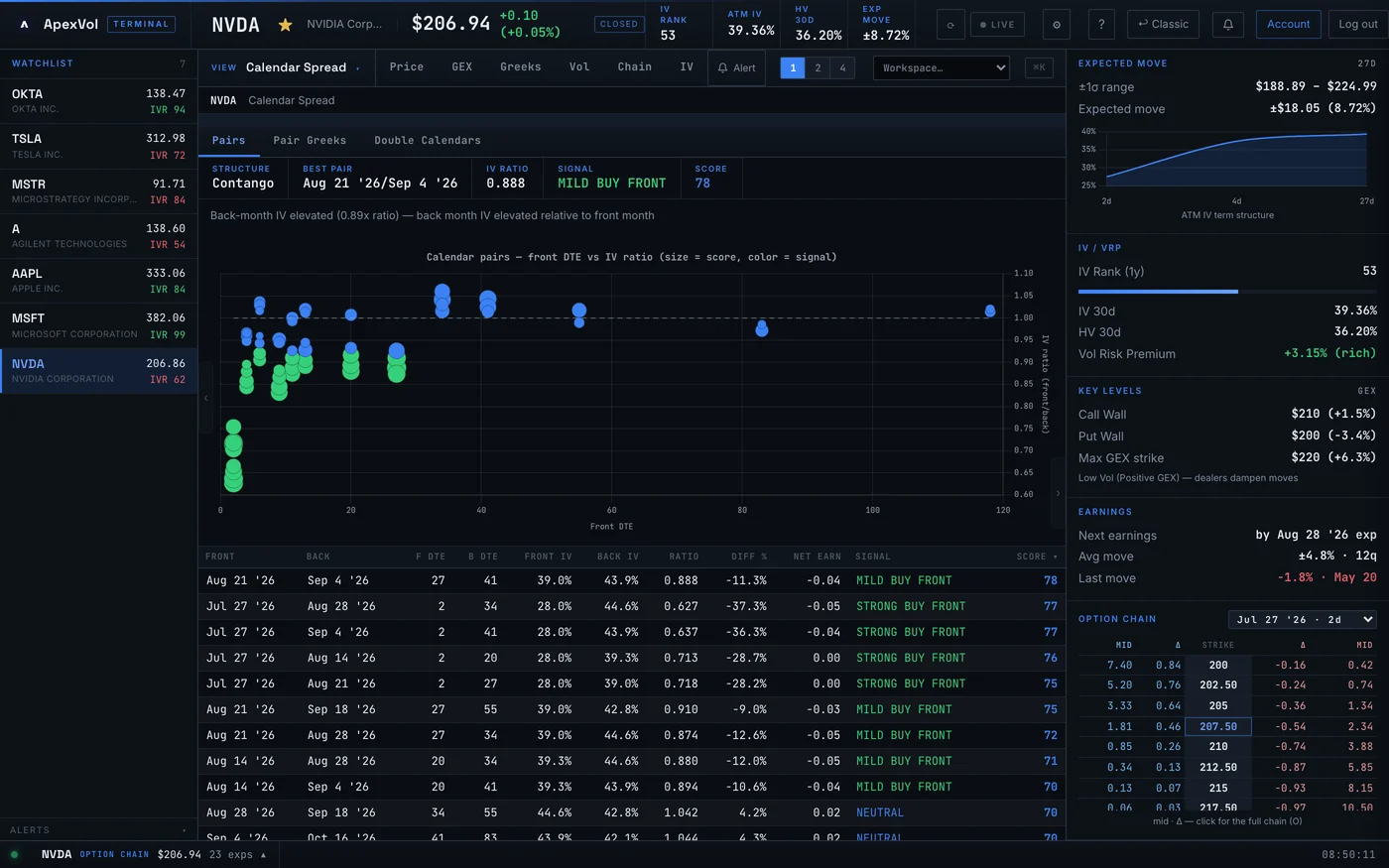Click the Vol Risk Premium +3.15% value
The image size is (1389, 868).
1329,353
